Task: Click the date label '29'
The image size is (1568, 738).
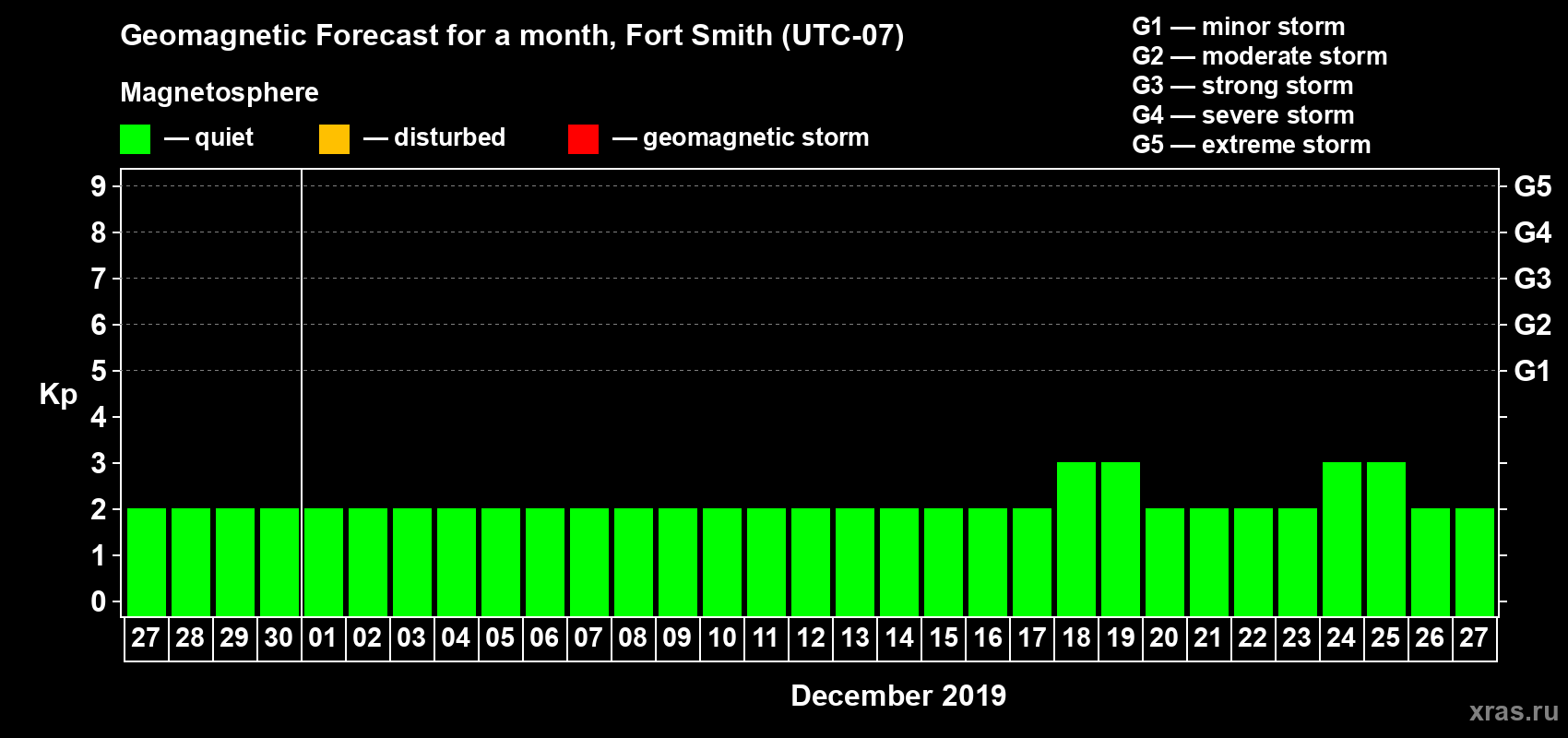Action: tap(234, 638)
